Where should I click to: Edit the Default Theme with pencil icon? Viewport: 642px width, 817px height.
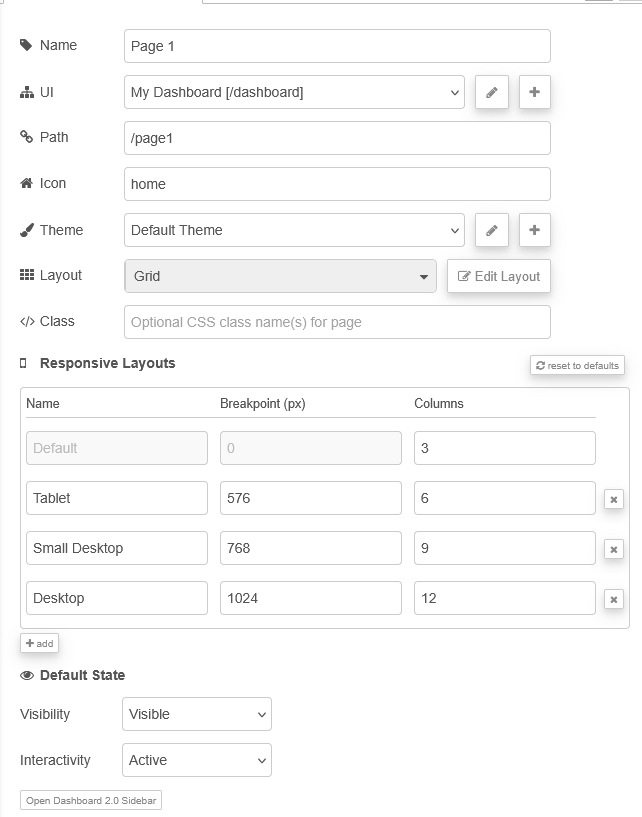coord(491,230)
